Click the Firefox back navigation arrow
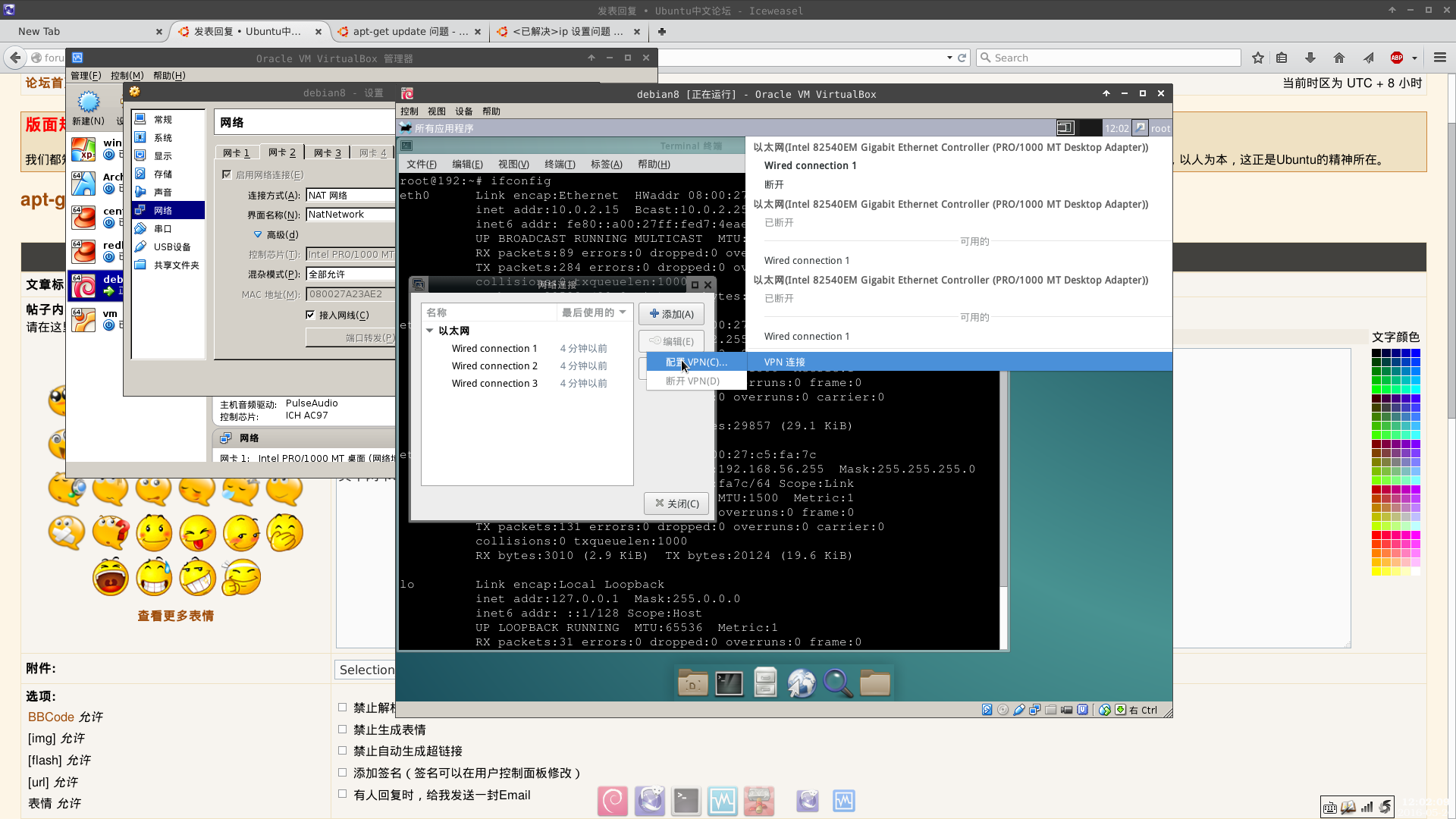 pyautogui.click(x=15, y=58)
